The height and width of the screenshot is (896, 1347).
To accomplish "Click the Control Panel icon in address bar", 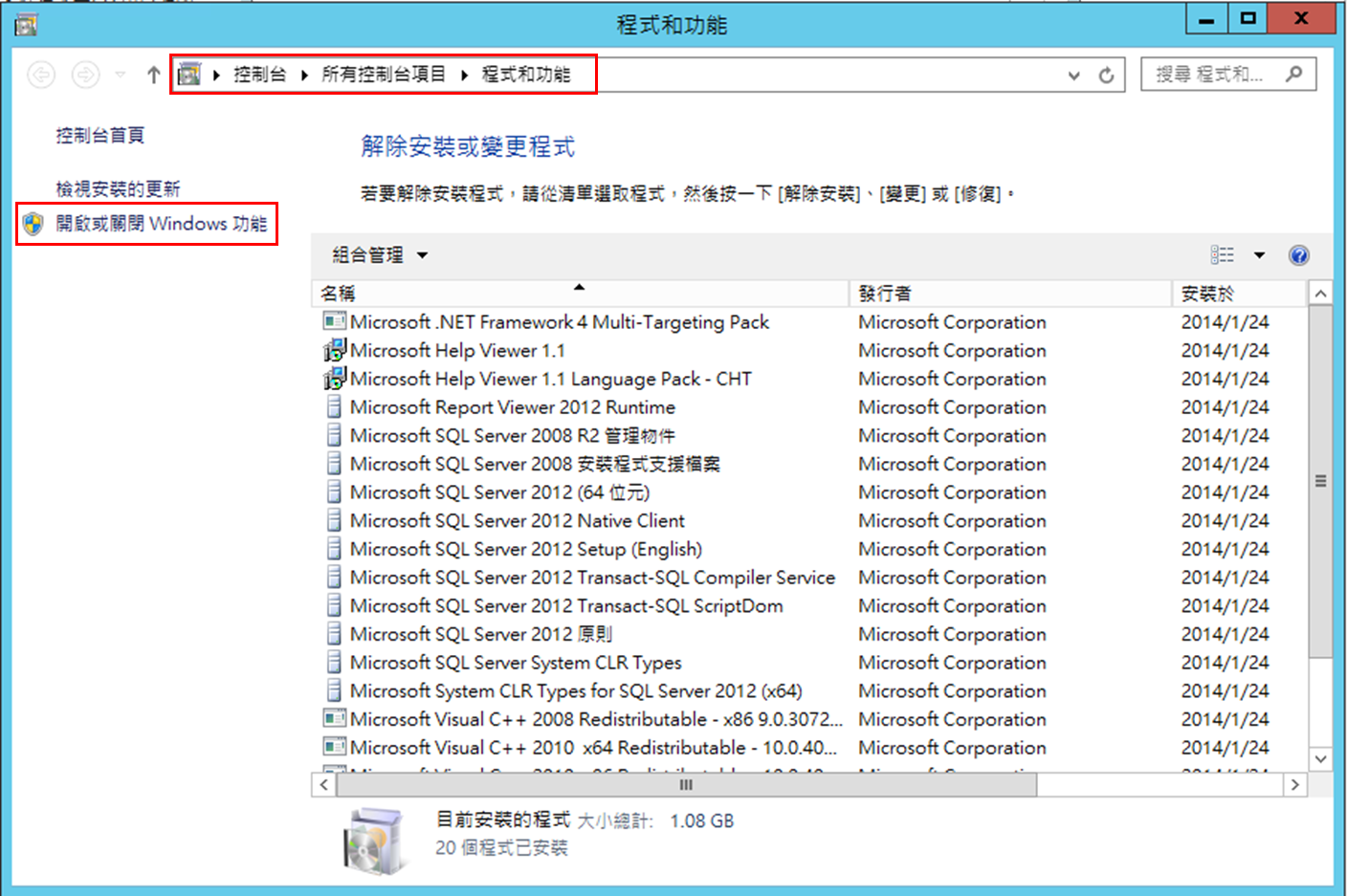I will point(189,75).
